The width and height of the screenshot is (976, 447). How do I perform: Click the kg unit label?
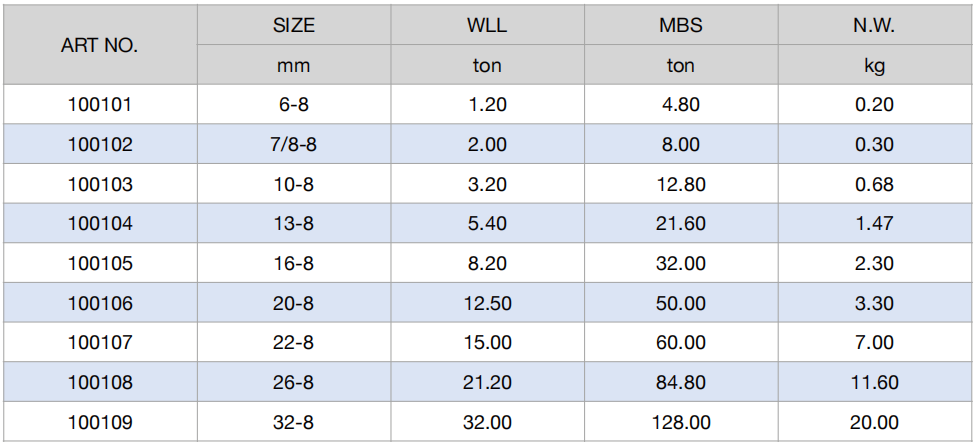[874, 67]
